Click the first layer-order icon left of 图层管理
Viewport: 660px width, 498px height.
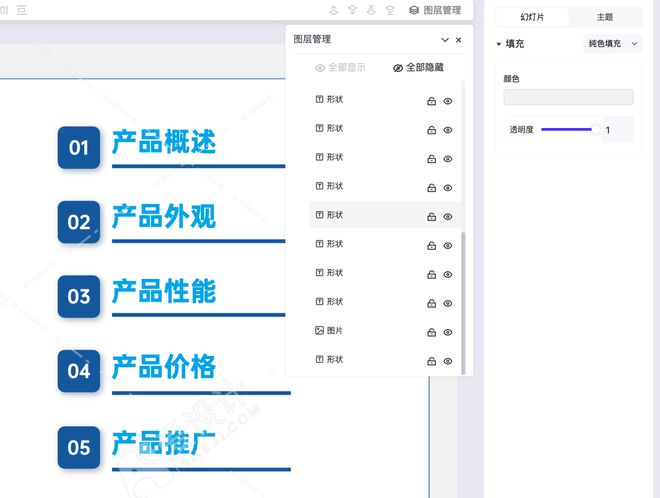coord(333,10)
